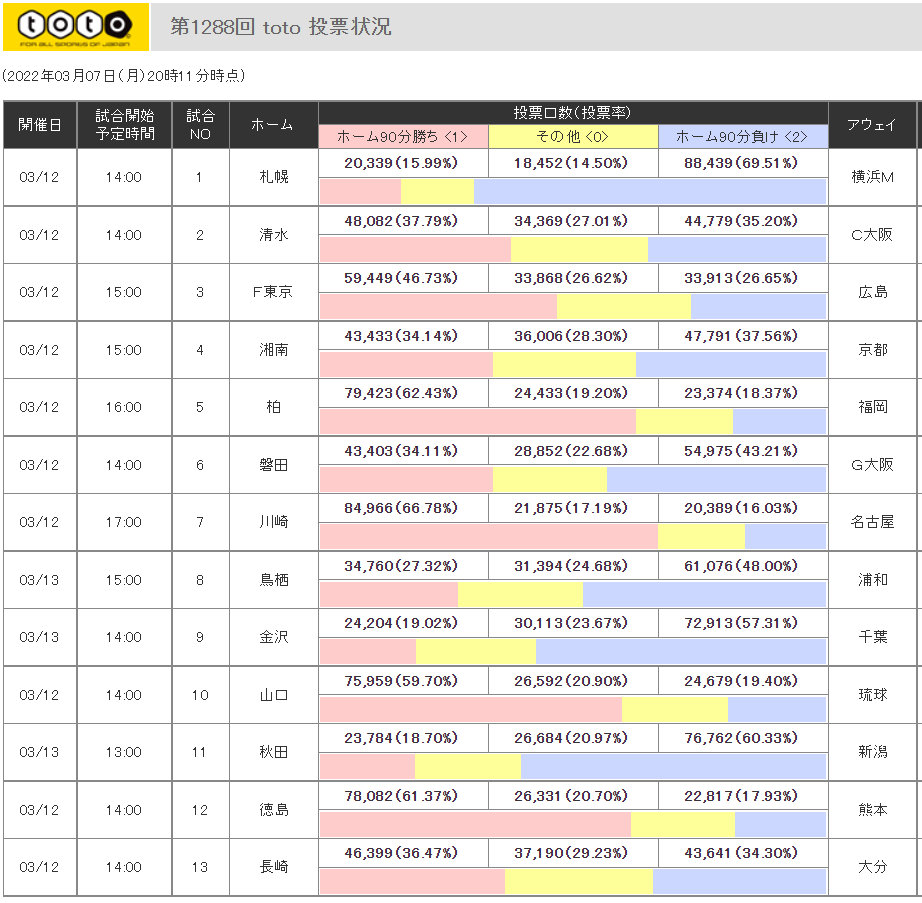Click the toto logo in the header
922x903 pixels.
pos(75,26)
